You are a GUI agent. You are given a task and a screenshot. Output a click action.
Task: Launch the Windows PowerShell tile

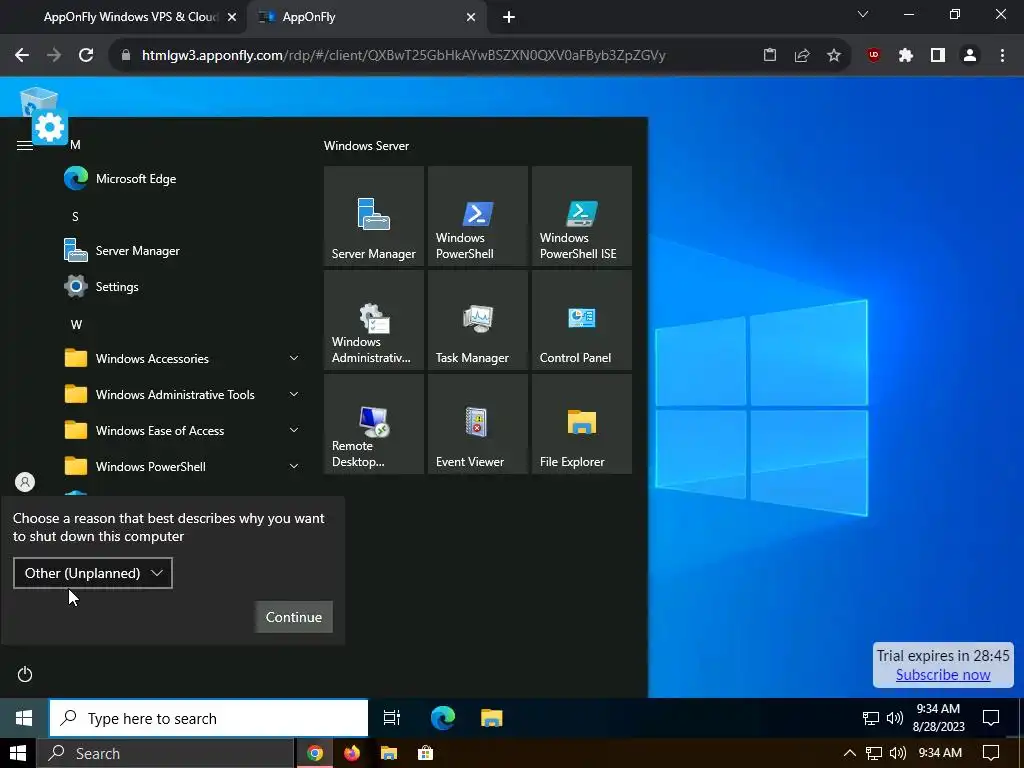click(477, 216)
